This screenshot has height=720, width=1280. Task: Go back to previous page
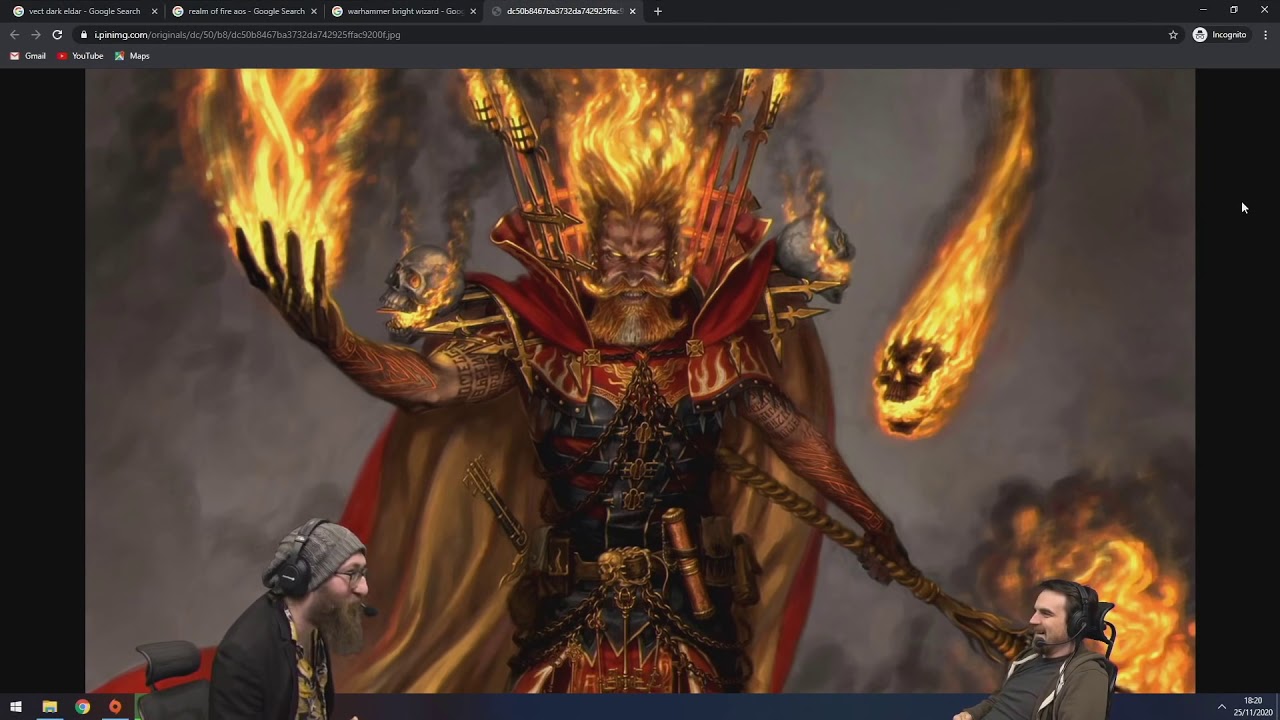point(14,34)
